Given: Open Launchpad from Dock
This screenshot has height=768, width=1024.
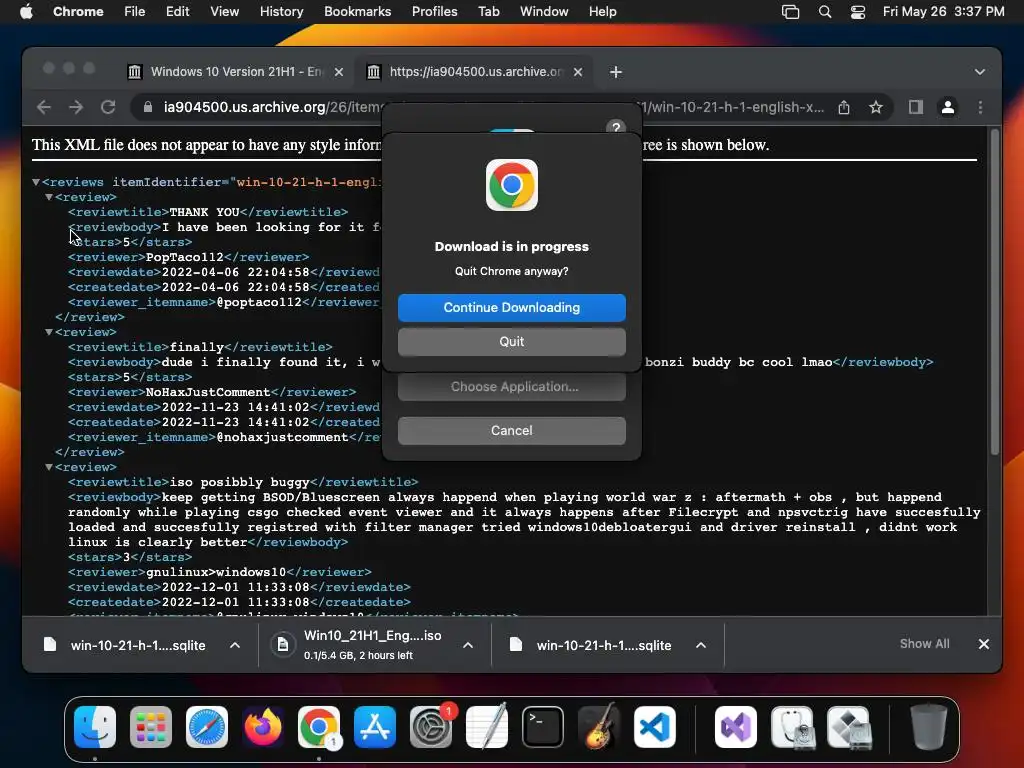Looking at the screenshot, I should click(151, 727).
